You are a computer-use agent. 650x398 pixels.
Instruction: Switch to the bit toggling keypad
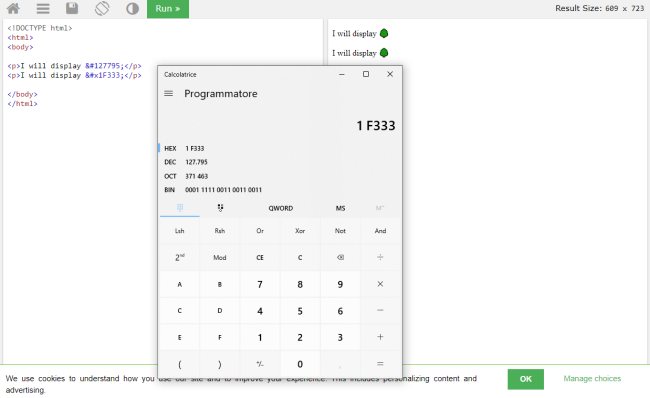(x=220, y=208)
